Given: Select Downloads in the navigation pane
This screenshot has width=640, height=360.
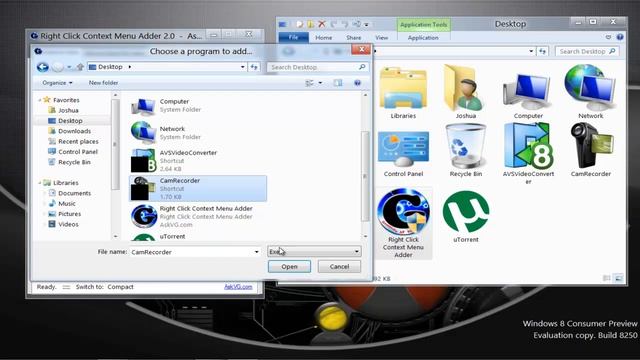Looking at the screenshot, I should tap(74, 131).
